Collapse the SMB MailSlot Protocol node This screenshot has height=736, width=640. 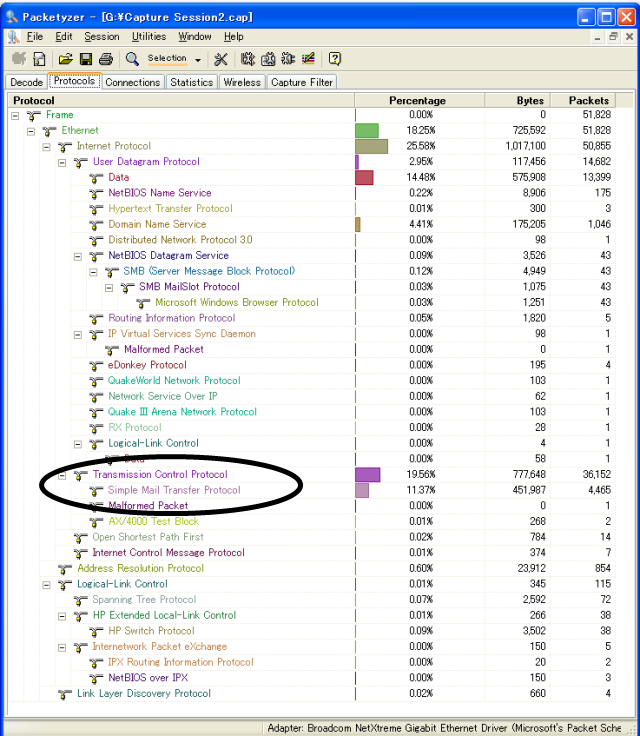(109, 288)
